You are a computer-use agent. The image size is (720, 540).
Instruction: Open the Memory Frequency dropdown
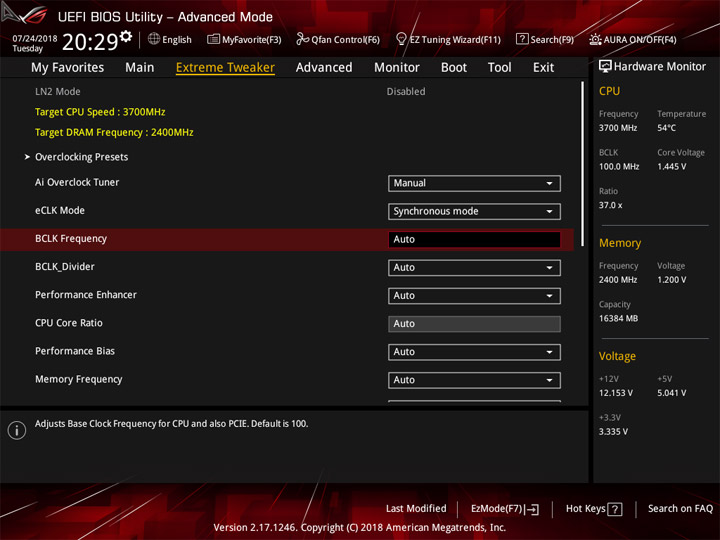point(474,380)
